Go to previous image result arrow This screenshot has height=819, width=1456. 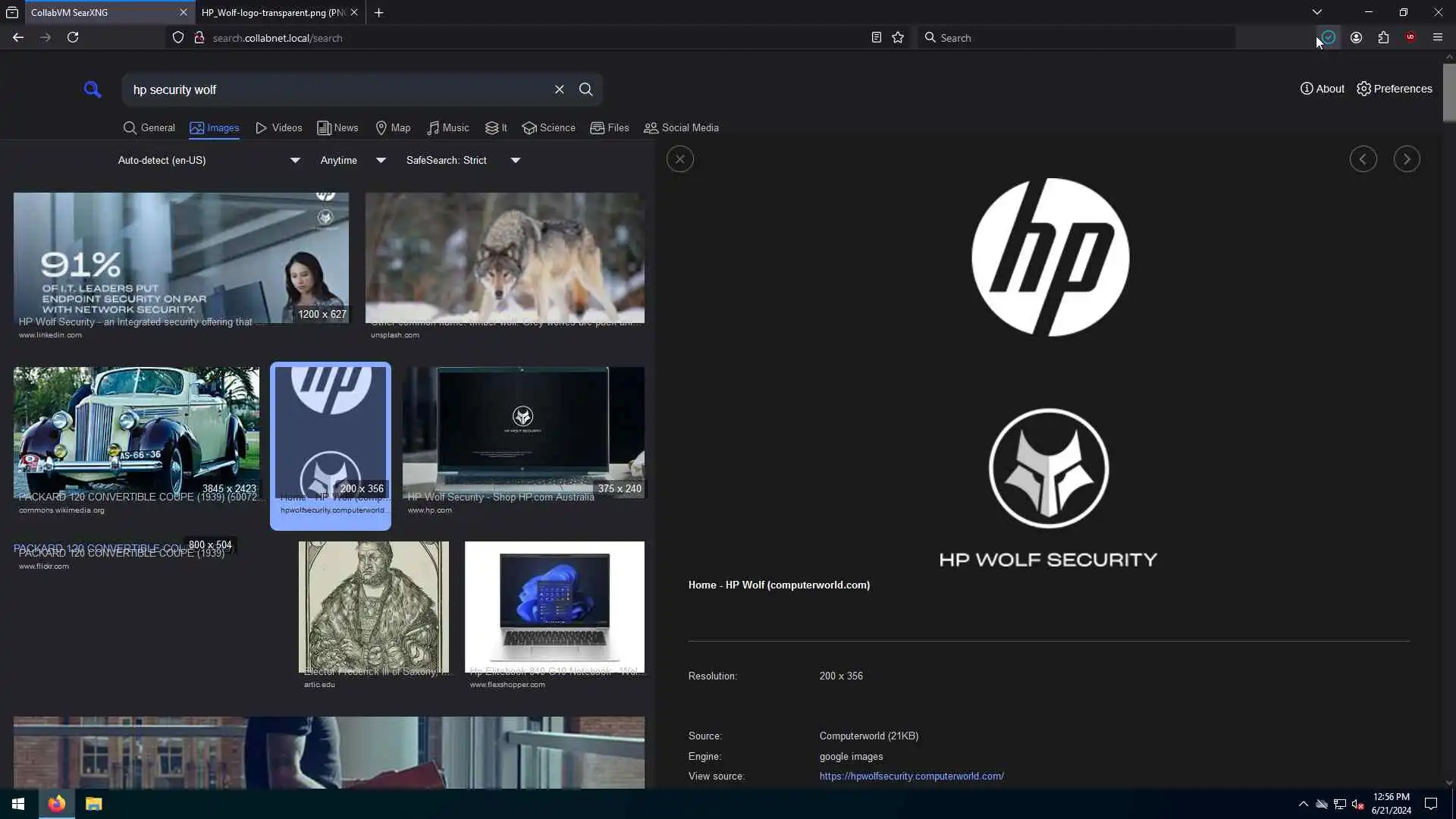pos(1363,159)
